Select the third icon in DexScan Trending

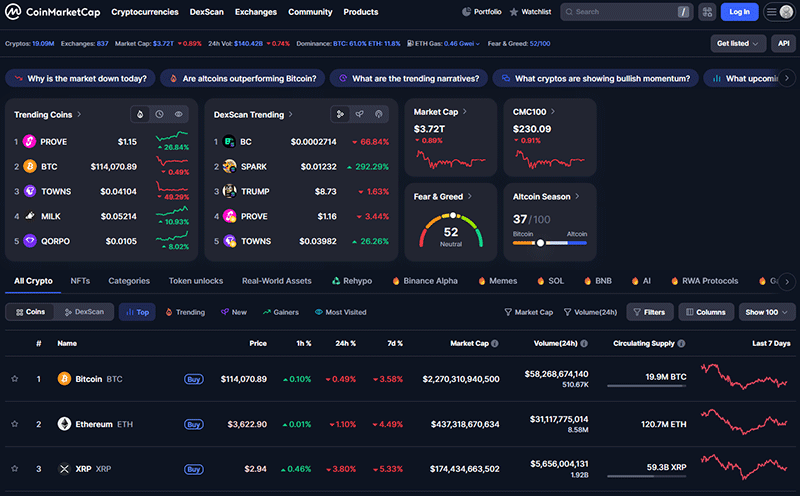(x=379, y=114)
